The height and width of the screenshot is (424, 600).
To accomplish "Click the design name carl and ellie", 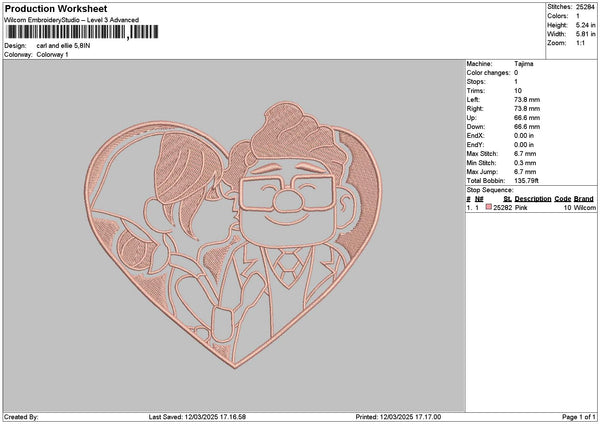I will tap(64, 46).
